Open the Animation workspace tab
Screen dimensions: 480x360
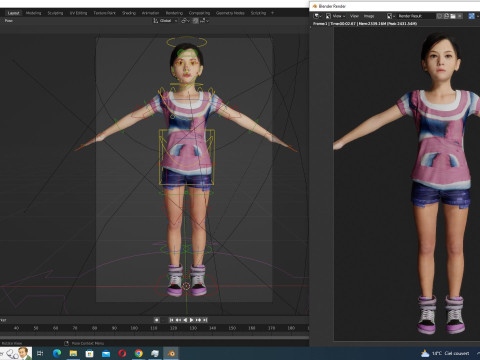(x=150, y=13)
